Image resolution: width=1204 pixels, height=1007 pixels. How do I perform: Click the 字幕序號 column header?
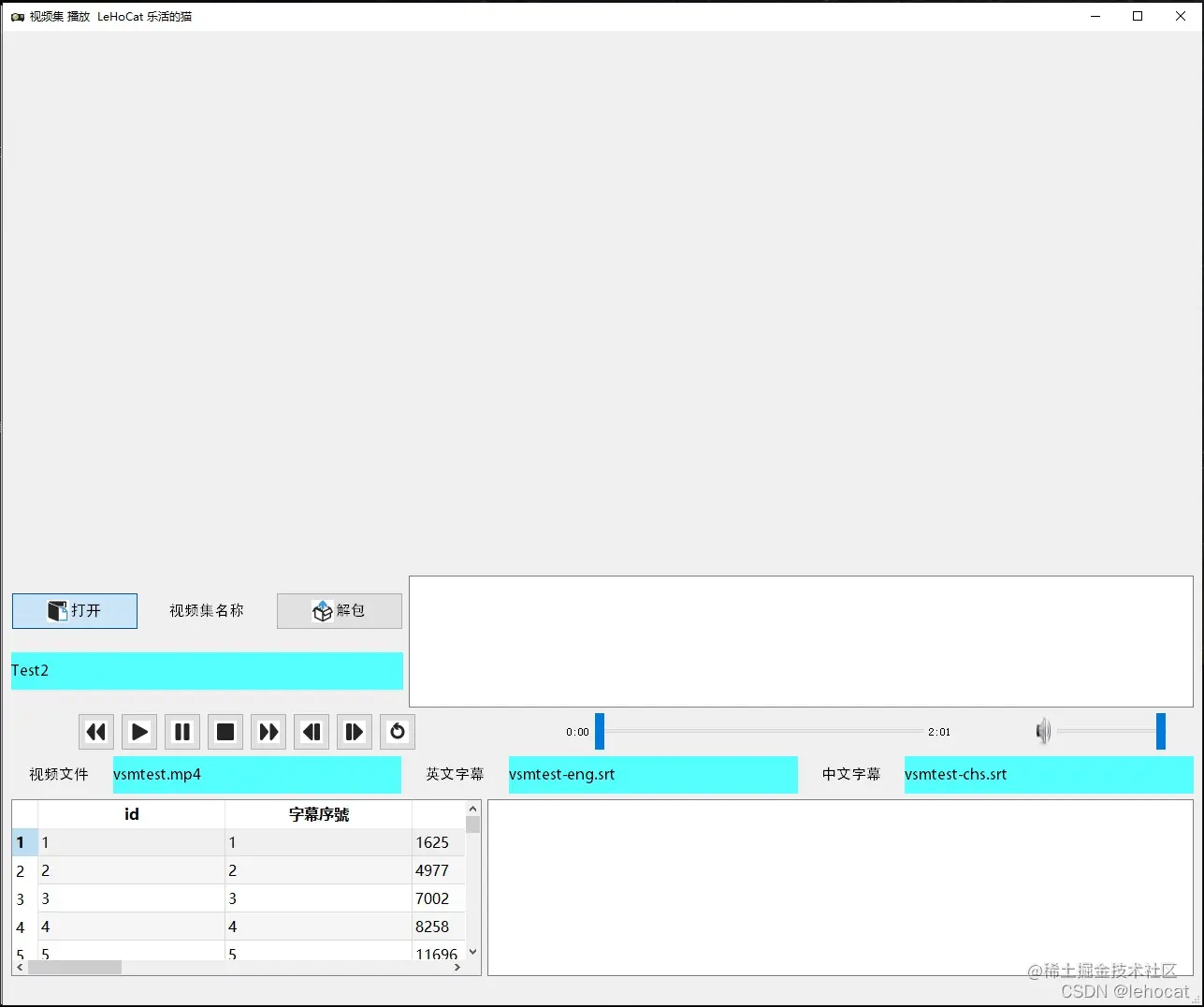point(319,814)
